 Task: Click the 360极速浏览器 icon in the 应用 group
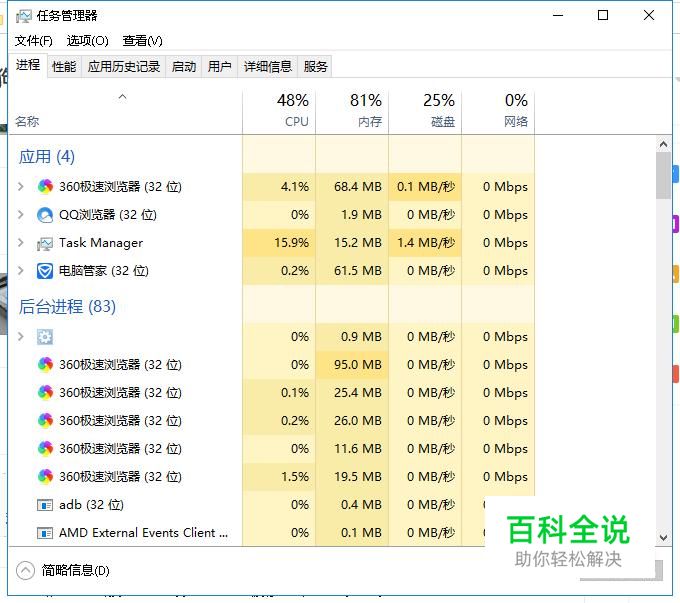[45, 187]
